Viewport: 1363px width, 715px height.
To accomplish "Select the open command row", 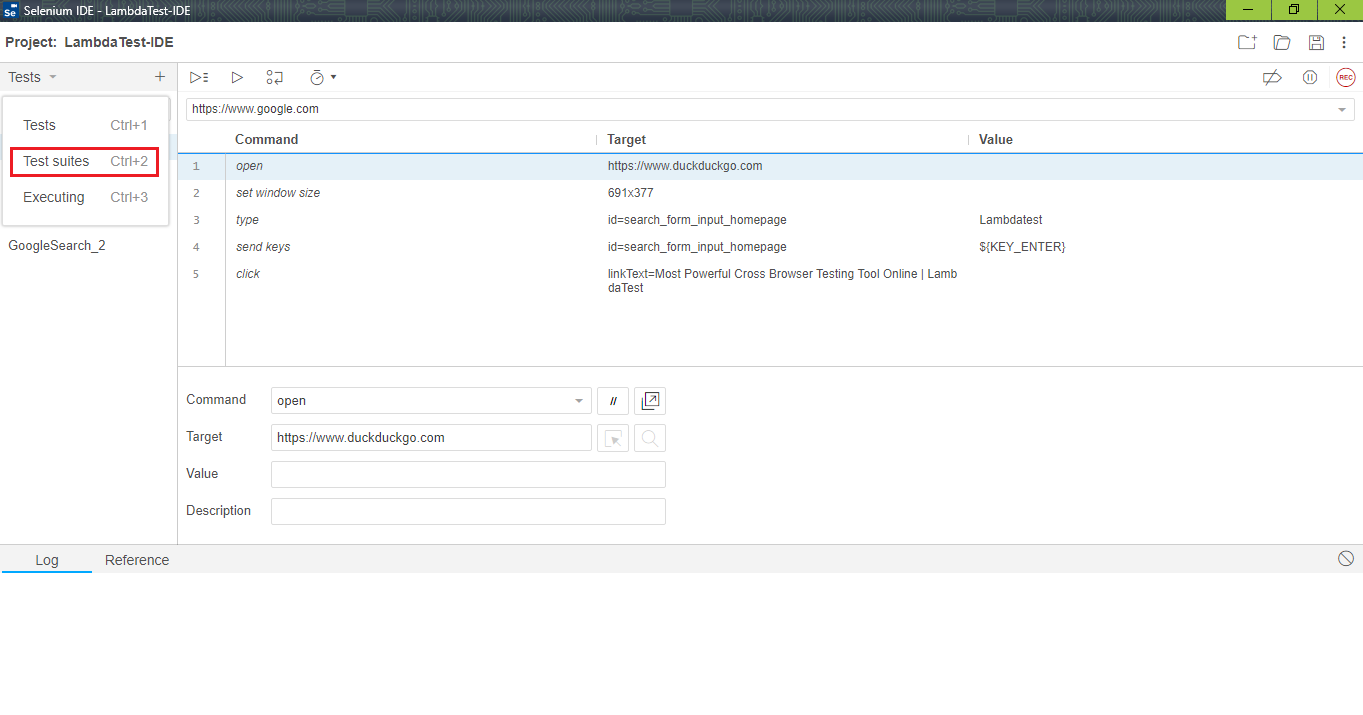I will pyautogui.click(x=770, y=166).
